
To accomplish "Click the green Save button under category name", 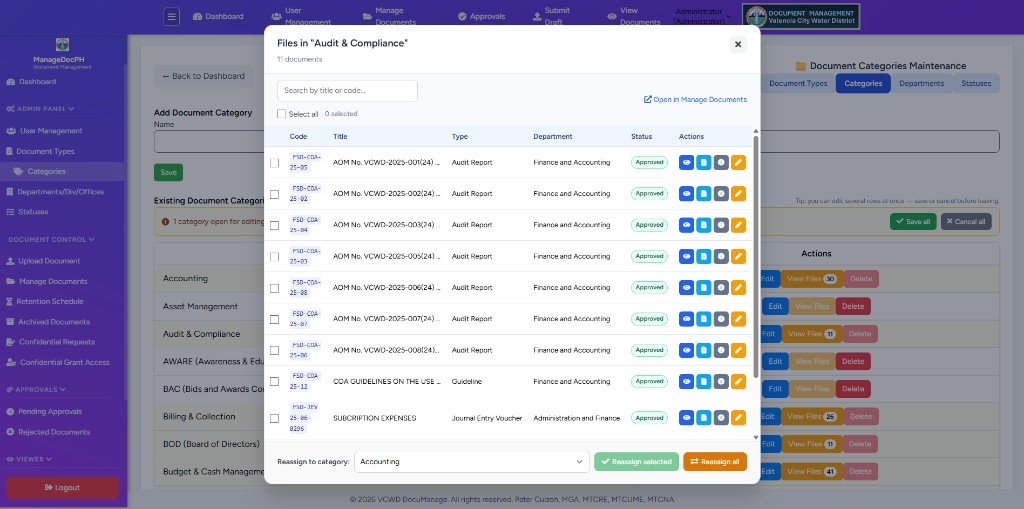I will [x=168, y=172].
